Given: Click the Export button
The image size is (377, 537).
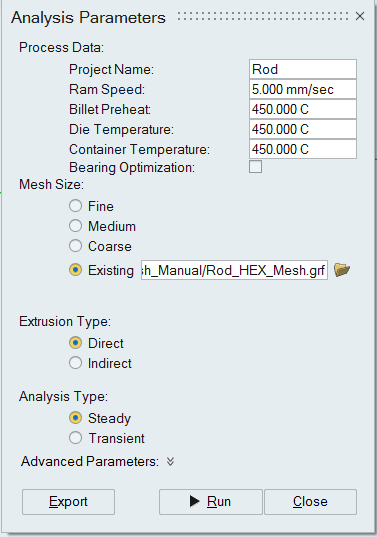Looking at the screenshot, I should point(68,502).
